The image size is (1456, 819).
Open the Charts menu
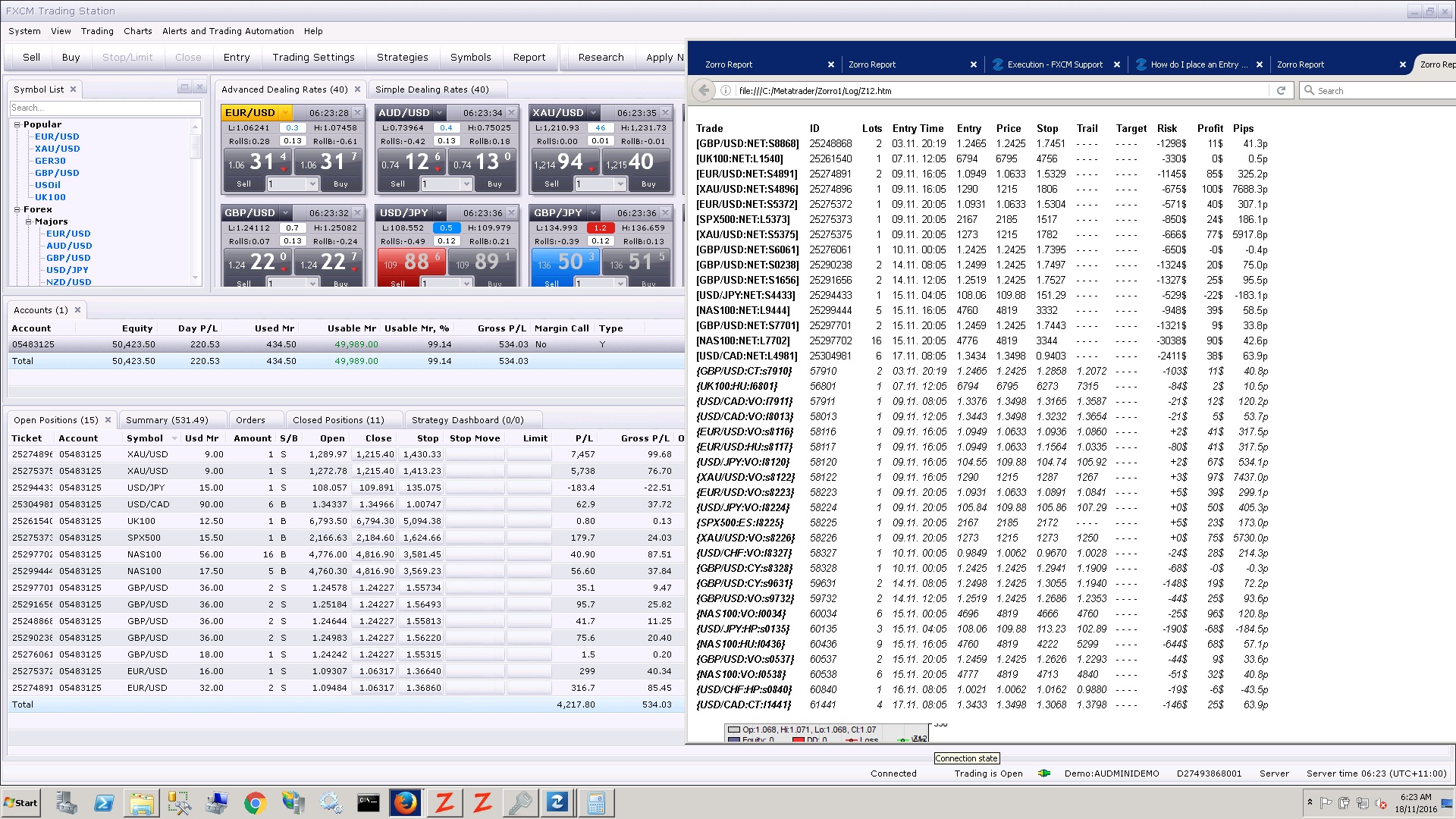click(138, 31)
